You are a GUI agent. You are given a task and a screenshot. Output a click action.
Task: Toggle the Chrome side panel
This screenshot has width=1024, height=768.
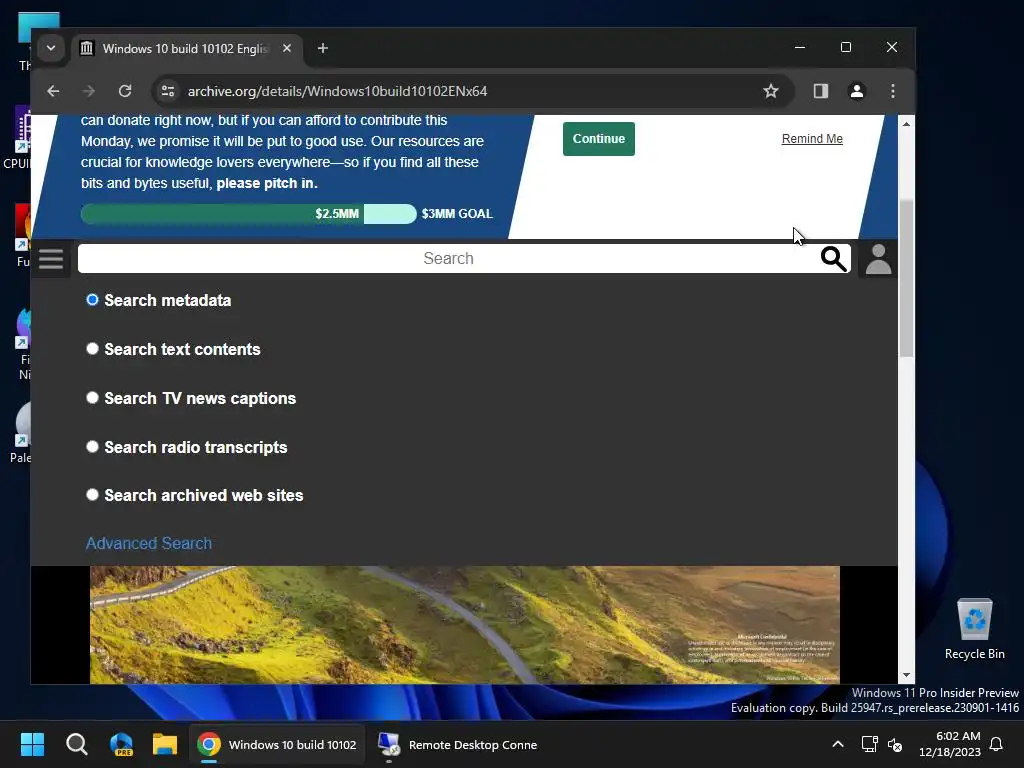pos(821,91)
